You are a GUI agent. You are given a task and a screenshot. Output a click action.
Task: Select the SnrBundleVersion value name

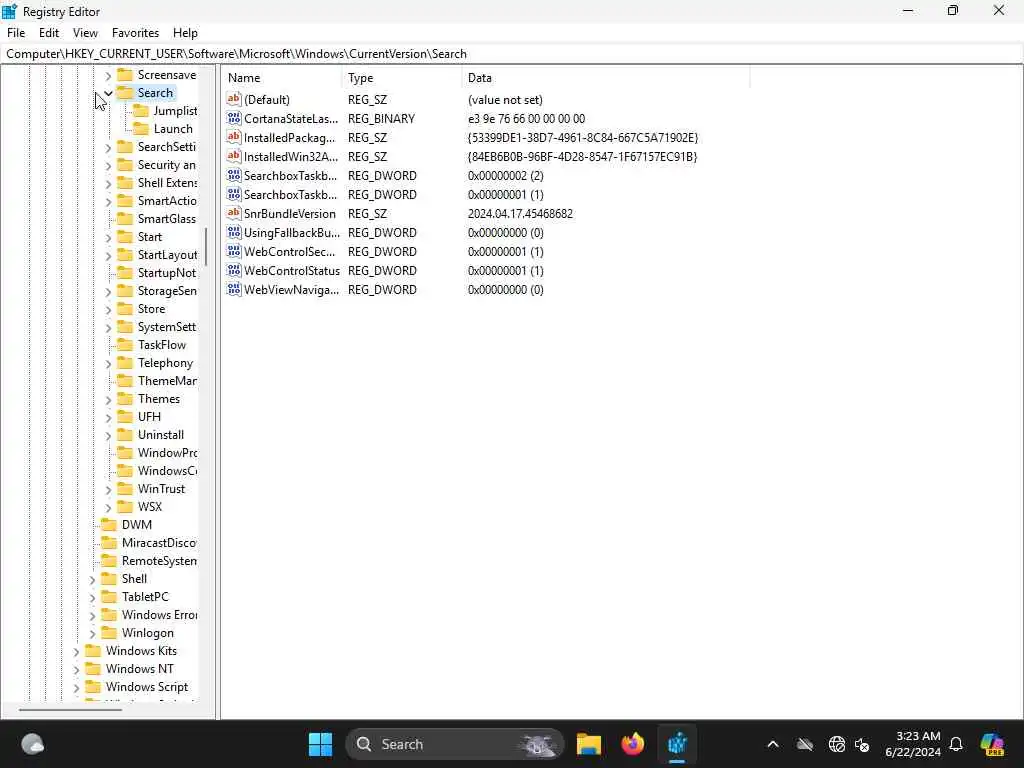(289, 214)
